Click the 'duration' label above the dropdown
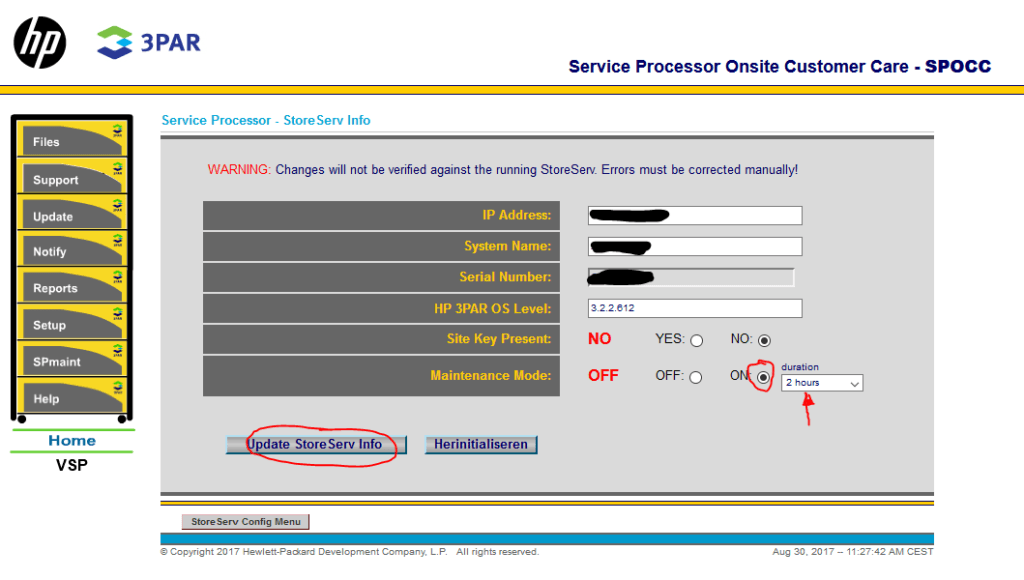This screenshot has width=1024, height=580. [x=800, y=367]
